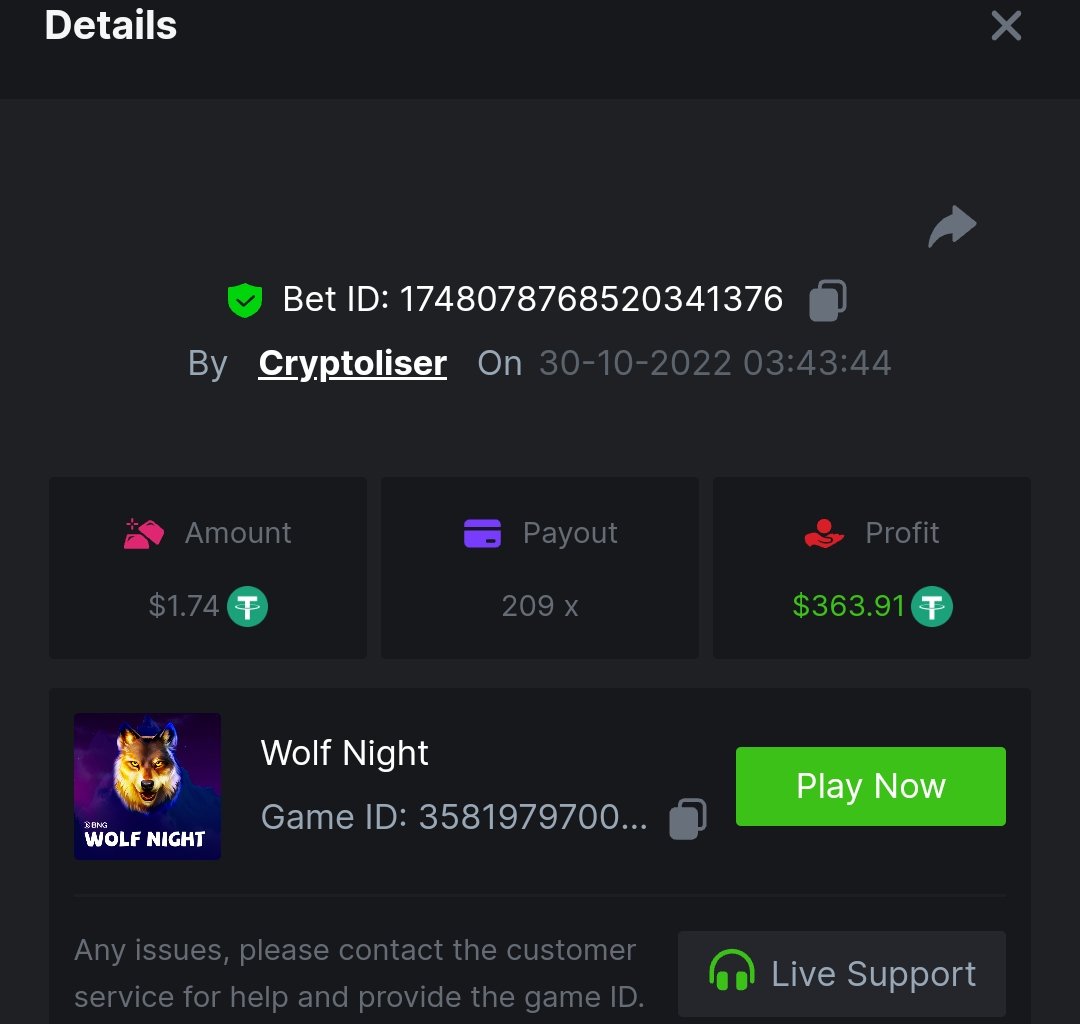Image resolution: width=1080 pixels, height=1024 pixels.
Task: Open the Wolf Night game thumbnail
Action: [147, 786]
